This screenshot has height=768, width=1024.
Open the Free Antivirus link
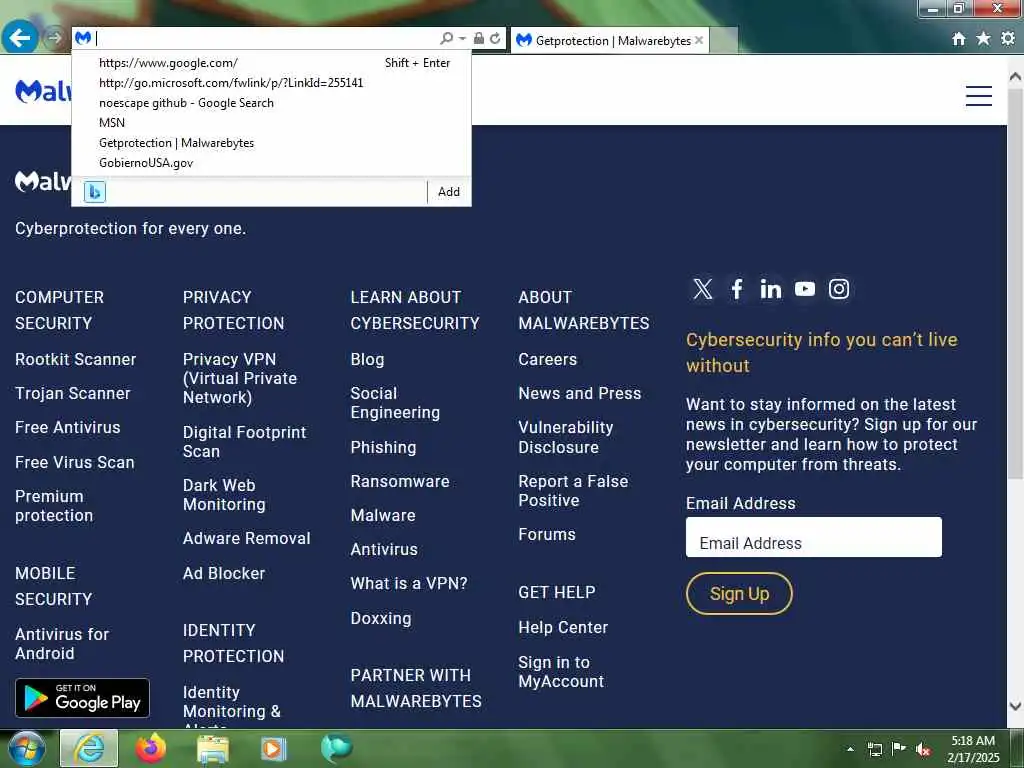[68, 428]
